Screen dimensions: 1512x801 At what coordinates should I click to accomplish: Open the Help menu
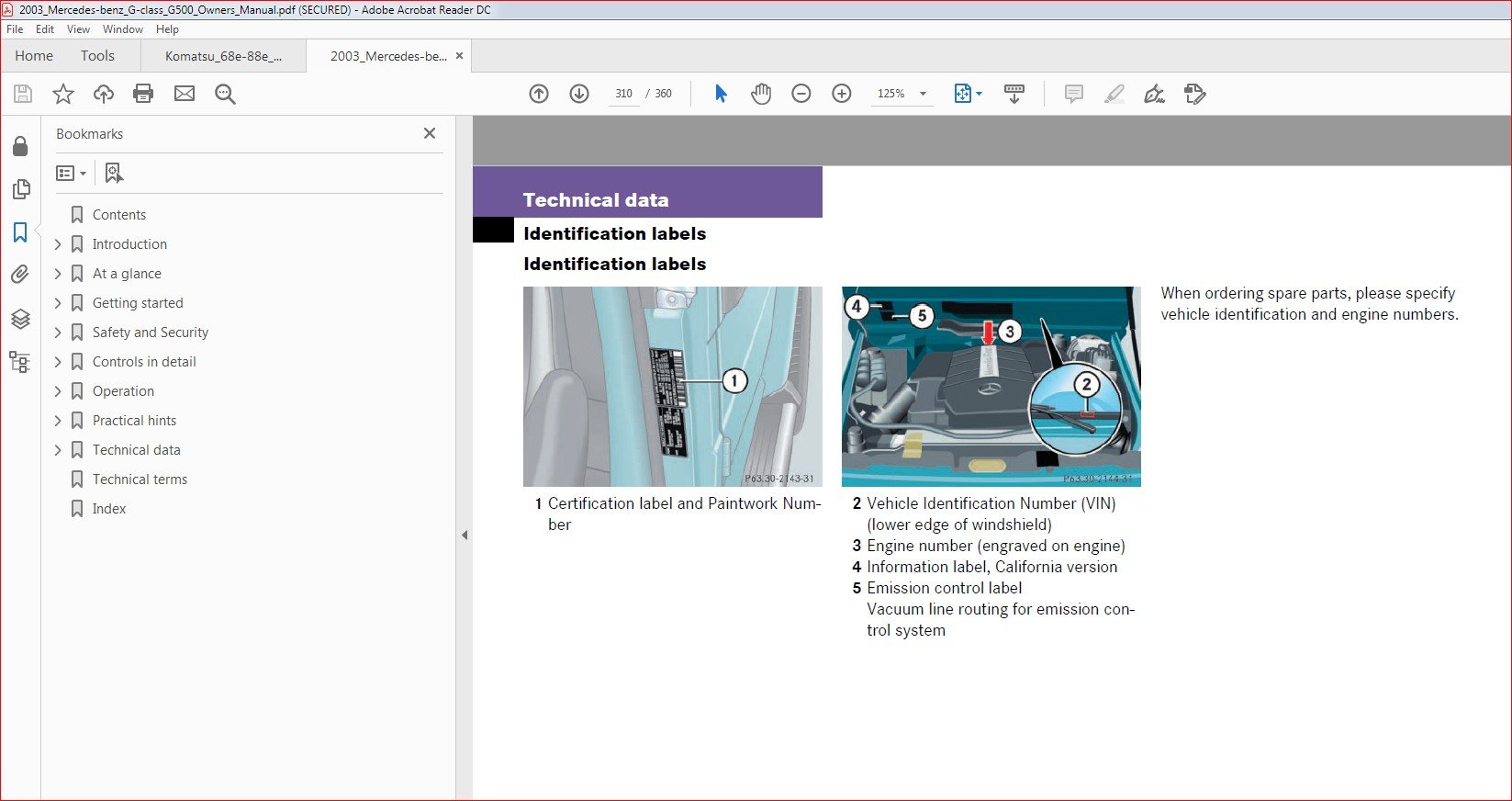[167, 29]
